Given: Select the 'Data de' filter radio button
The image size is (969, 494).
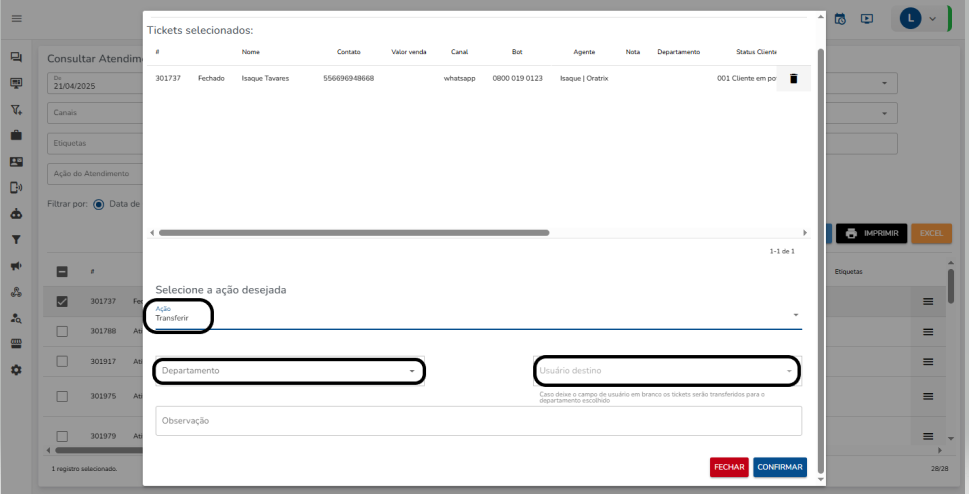Looking at the screenshot, I should (99, 204).
